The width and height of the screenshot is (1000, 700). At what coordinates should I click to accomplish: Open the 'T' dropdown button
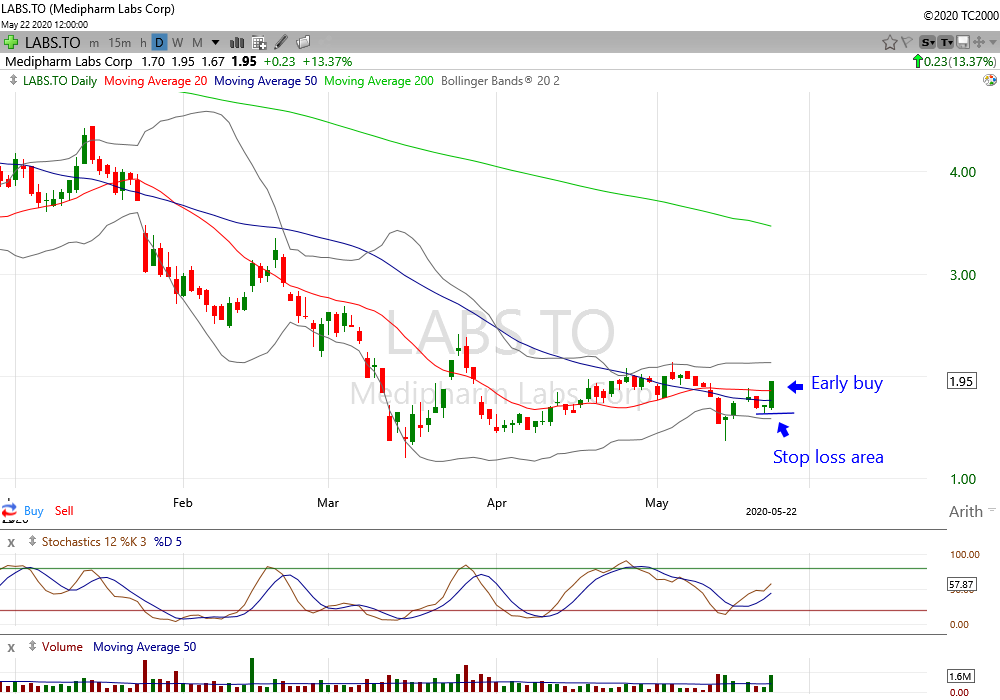tap(946, 43)
